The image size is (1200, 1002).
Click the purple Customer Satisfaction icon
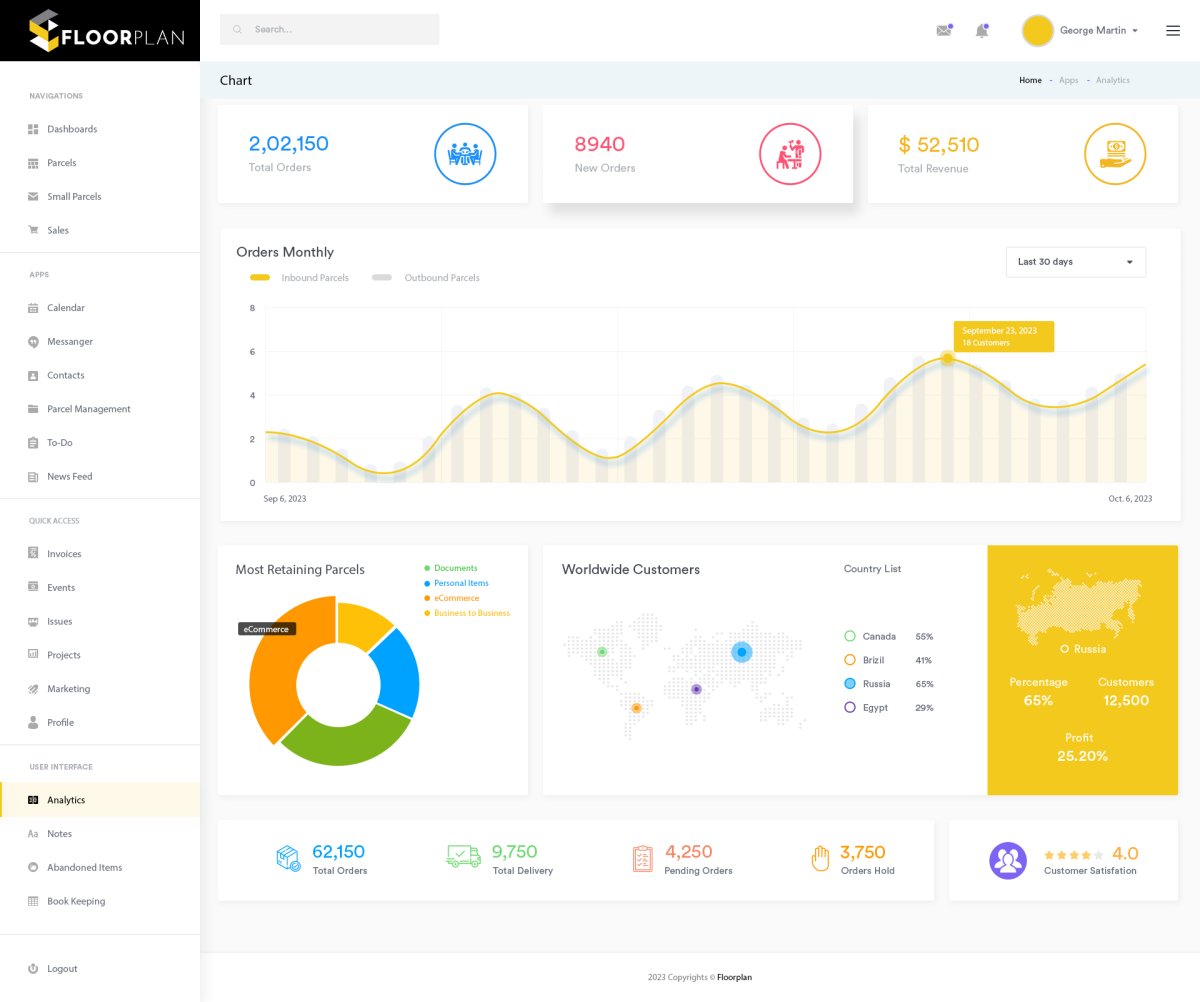point(1008,860)
